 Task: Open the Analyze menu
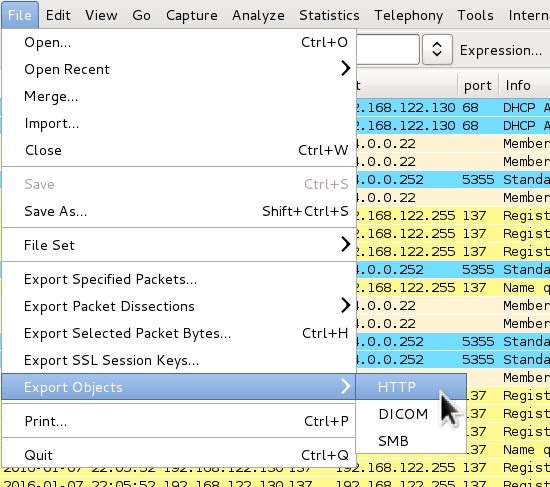click(x=258, y=15)
